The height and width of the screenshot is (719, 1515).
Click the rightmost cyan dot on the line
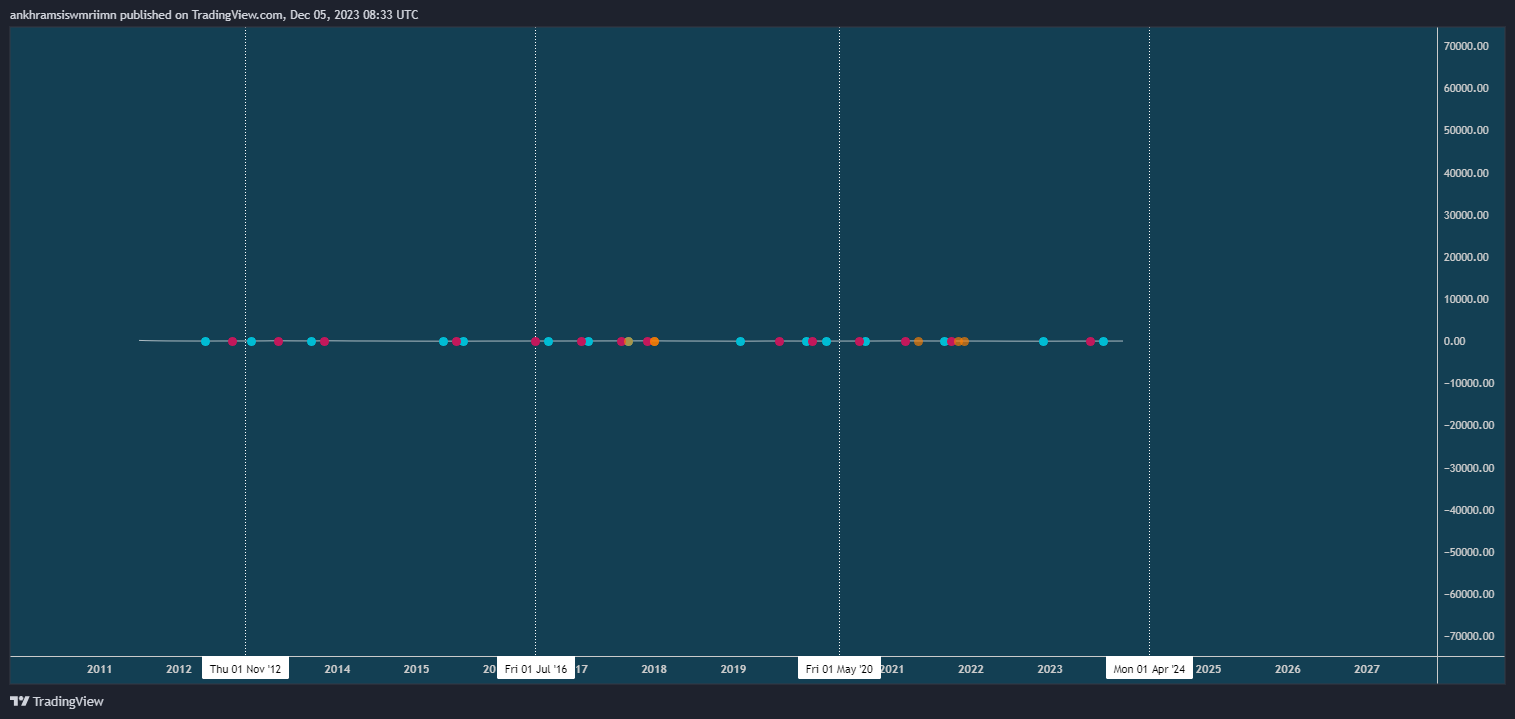(1103, 341)
